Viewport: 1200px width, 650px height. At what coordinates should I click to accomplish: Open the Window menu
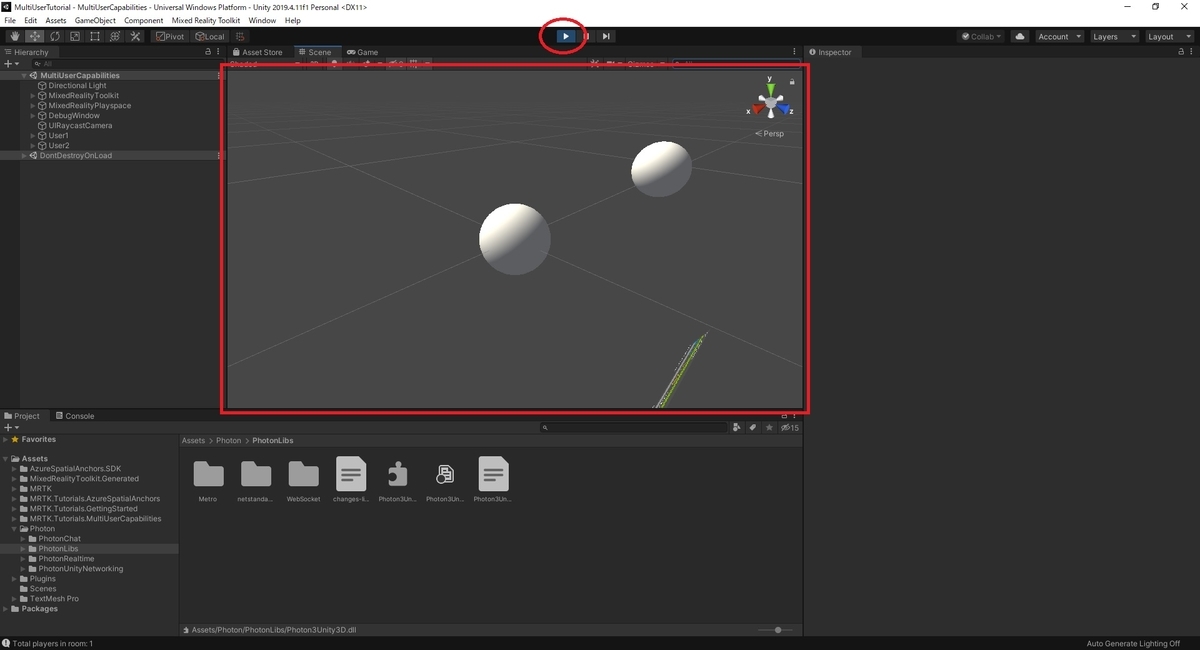tap(262, 20)
